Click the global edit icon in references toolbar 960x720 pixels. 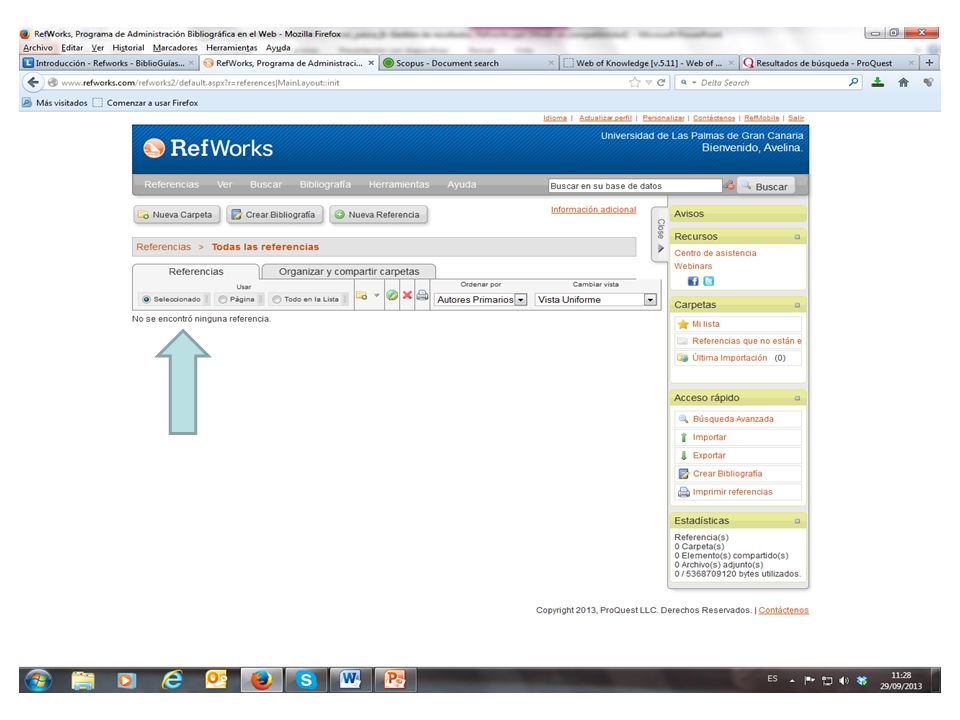[392, 296]
